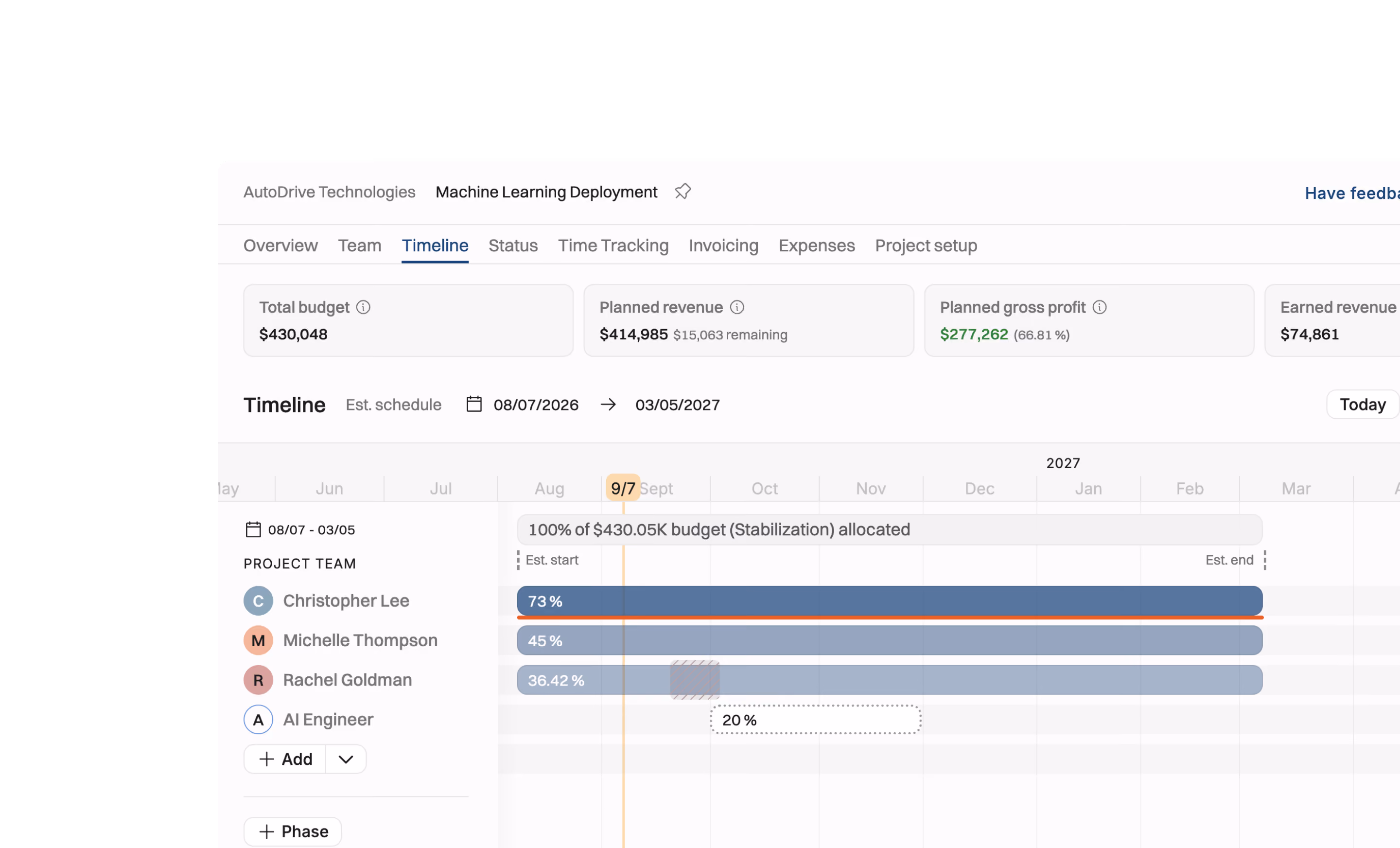Click Michelle Thompson's avatar
Viewport: 1400px width, 848px height.
tap(258, 640)
